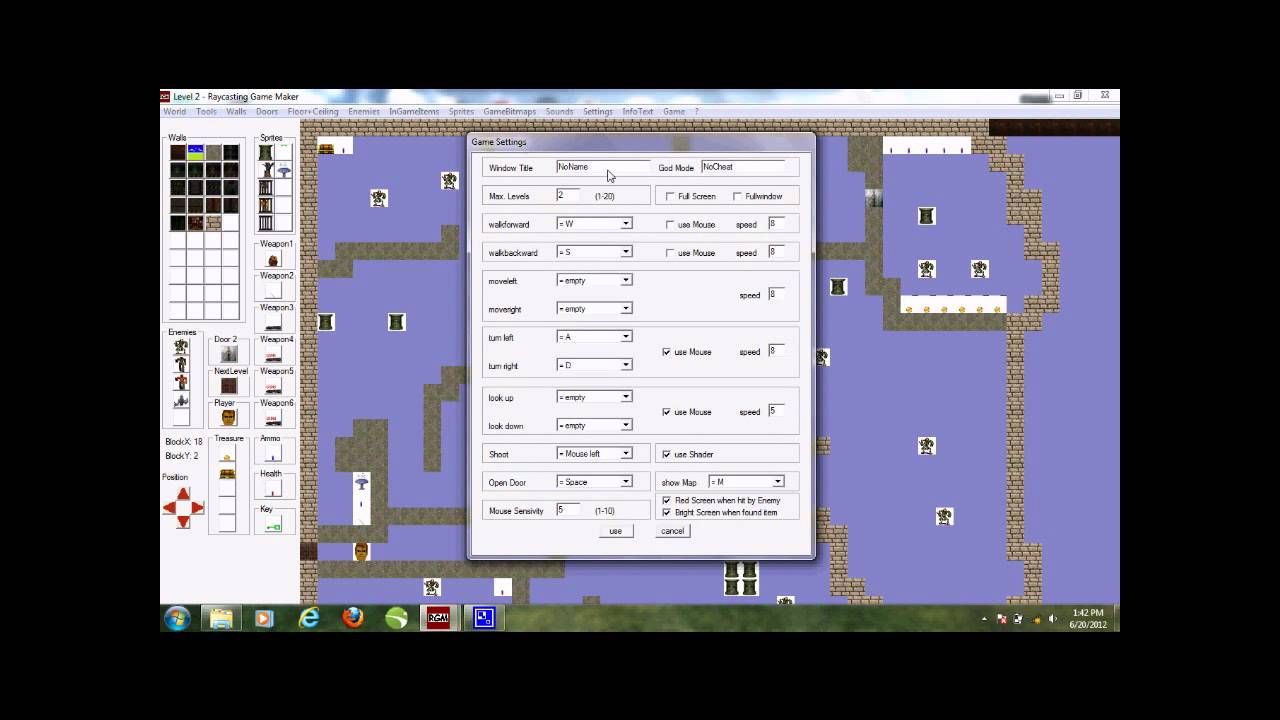Select the sky-and-grass wall texture tile
This screenshot has width=1280, height=720.
tap(195, 152)
